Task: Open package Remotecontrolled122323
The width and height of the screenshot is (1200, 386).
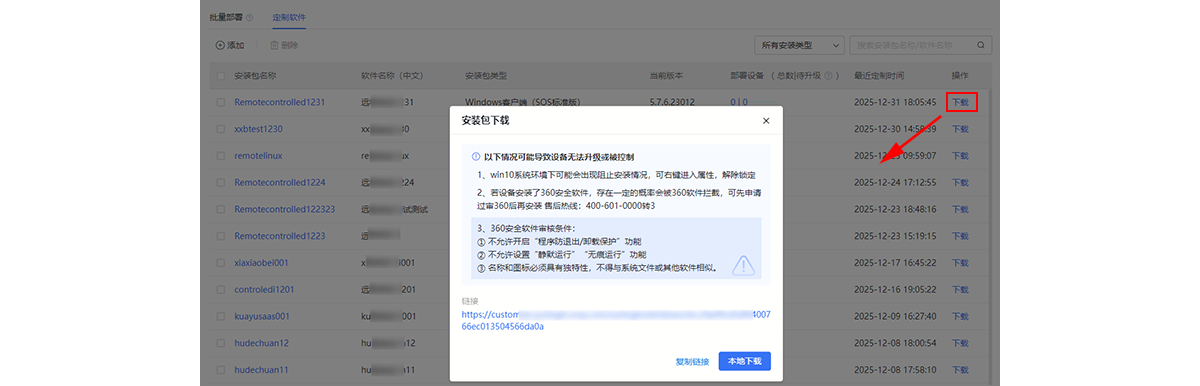Action: (284, 209)
